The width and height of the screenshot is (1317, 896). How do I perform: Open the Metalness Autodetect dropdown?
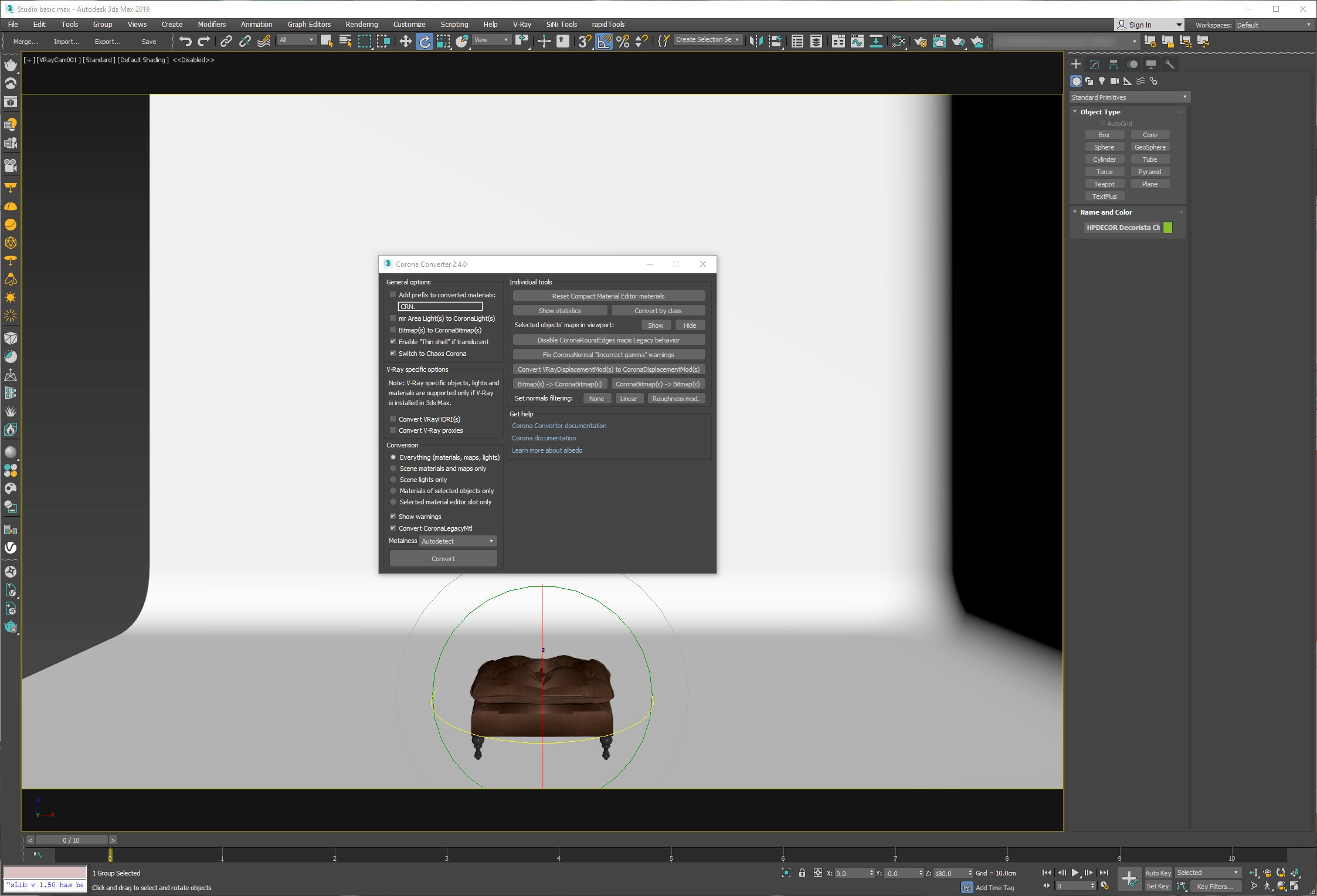coord(458,541)
